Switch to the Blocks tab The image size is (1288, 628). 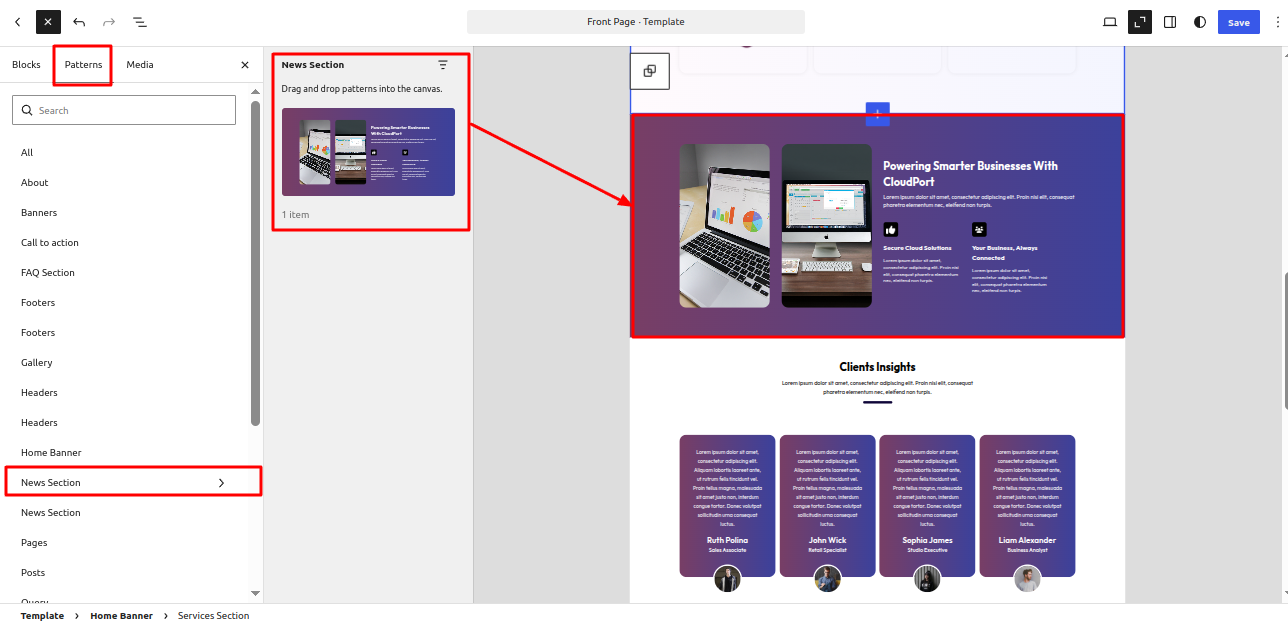click(x=26, y=64)
